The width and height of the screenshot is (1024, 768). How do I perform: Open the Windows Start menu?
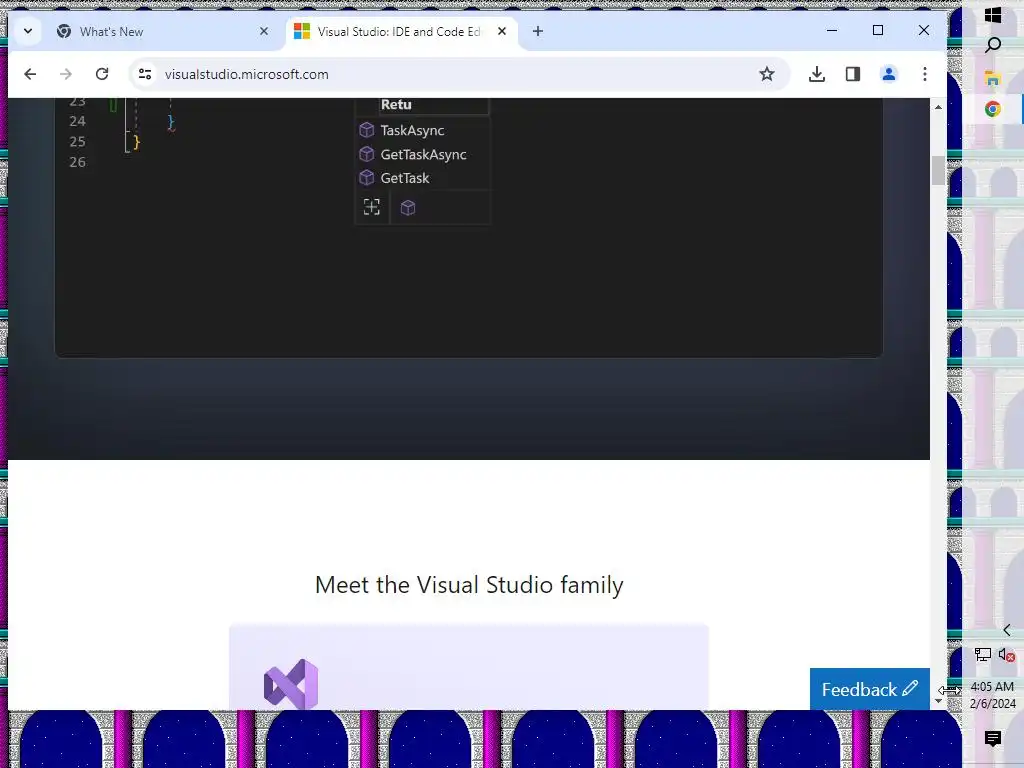993,14
